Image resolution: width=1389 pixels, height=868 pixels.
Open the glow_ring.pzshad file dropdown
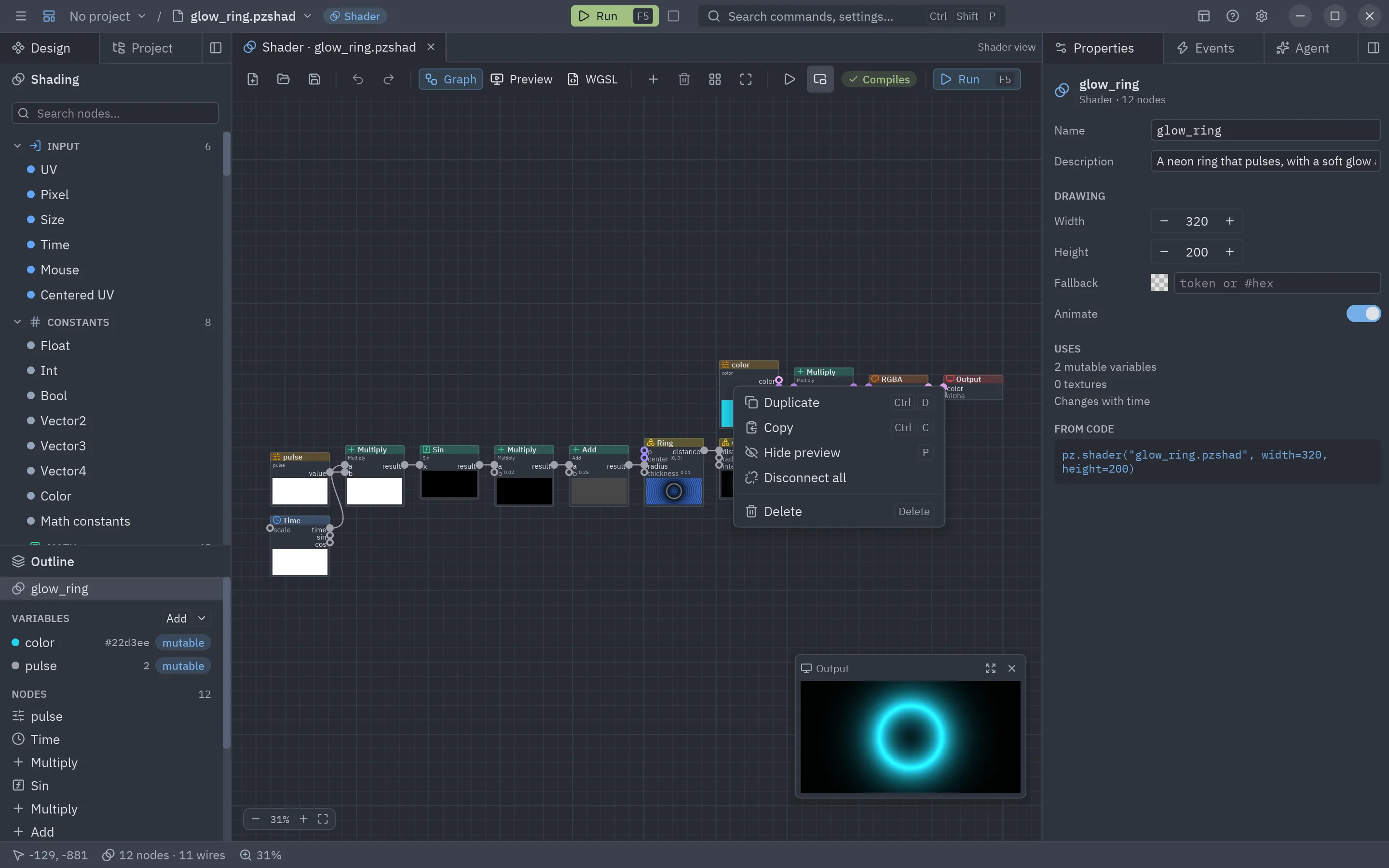(x=308, y=16)
